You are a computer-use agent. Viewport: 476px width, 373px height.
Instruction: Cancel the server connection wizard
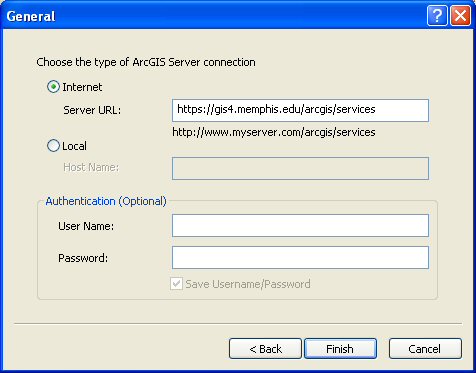pos(425,349)
